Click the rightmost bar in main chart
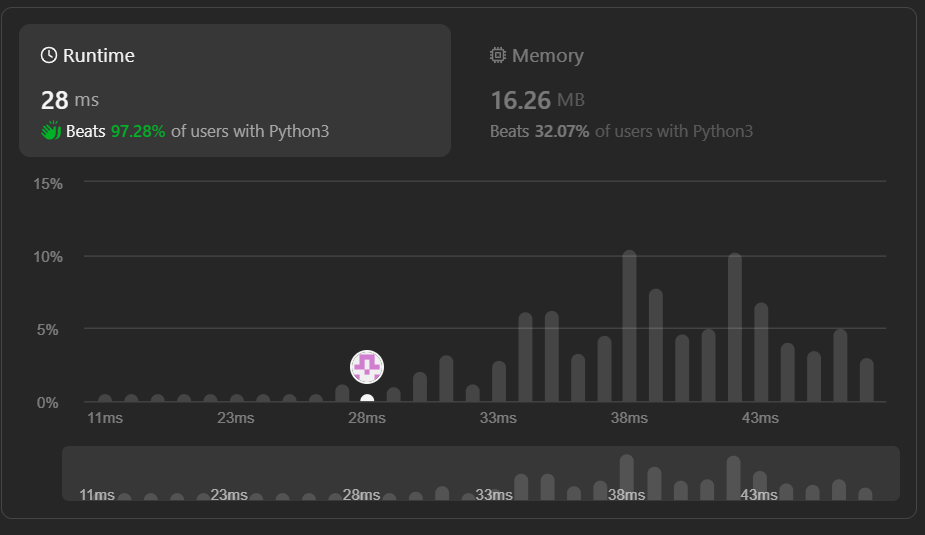This screenshot has height=535, width=925. click(x=866, y=380)
